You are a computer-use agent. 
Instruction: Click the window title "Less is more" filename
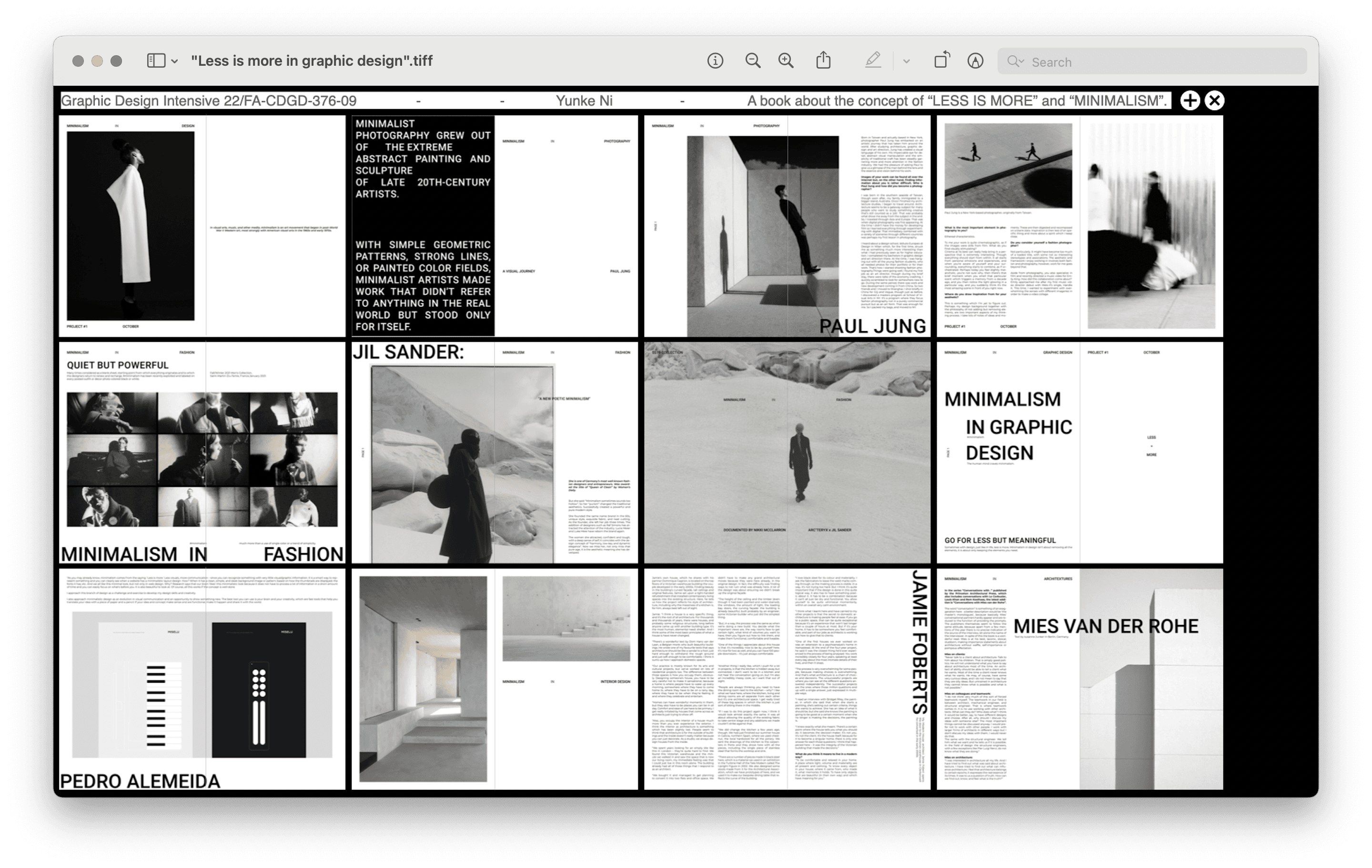coord(312,61)
